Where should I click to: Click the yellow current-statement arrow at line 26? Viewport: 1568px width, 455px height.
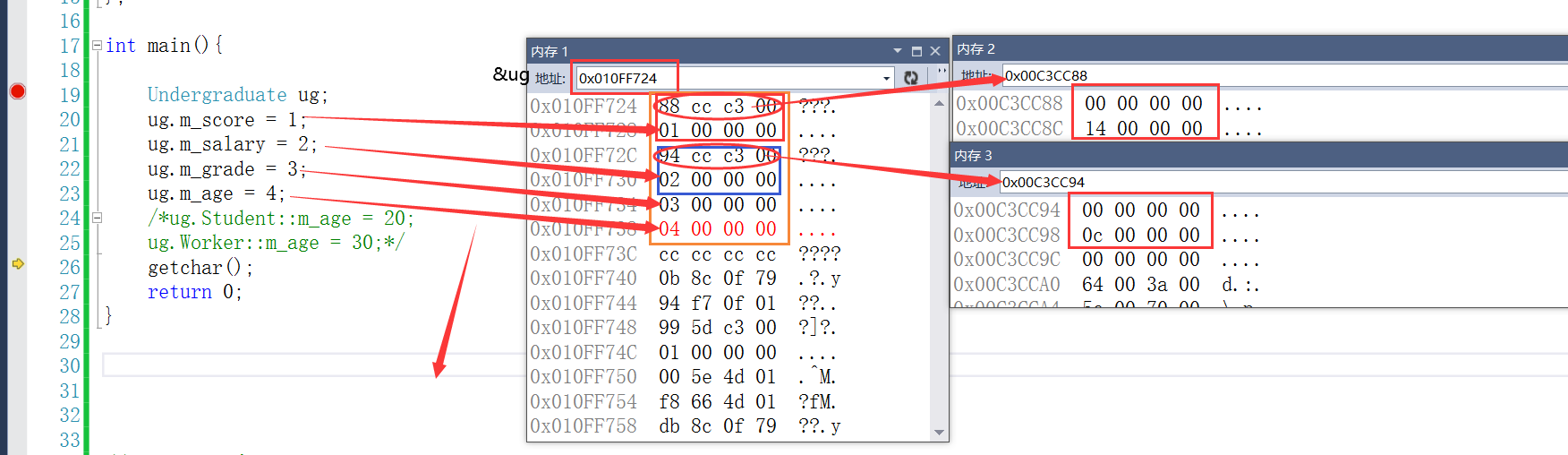[17, 264]
